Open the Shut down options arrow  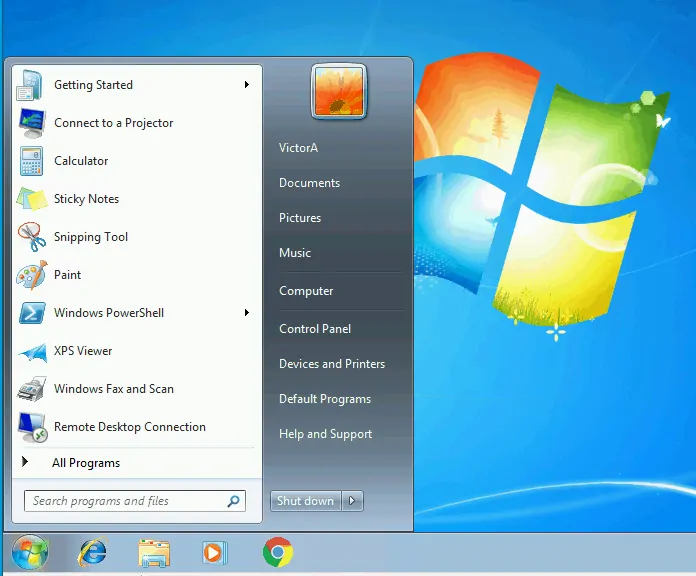pyautogui.click(x=352, y=501)
